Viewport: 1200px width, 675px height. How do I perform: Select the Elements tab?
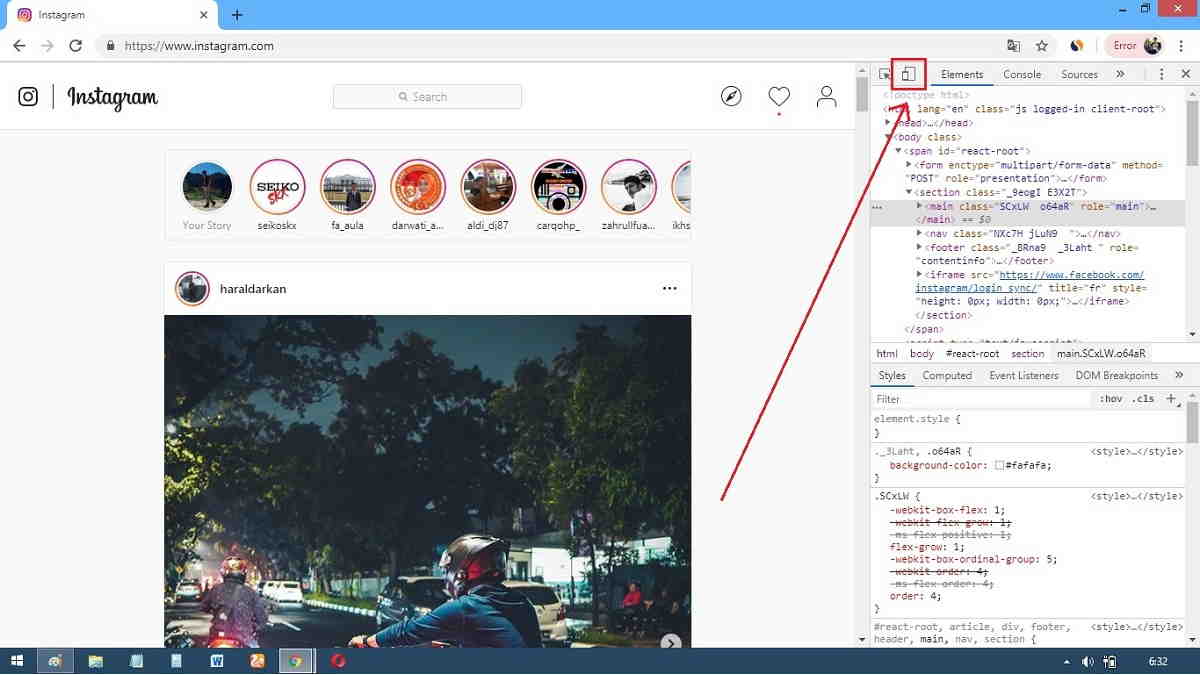(962, 74)
